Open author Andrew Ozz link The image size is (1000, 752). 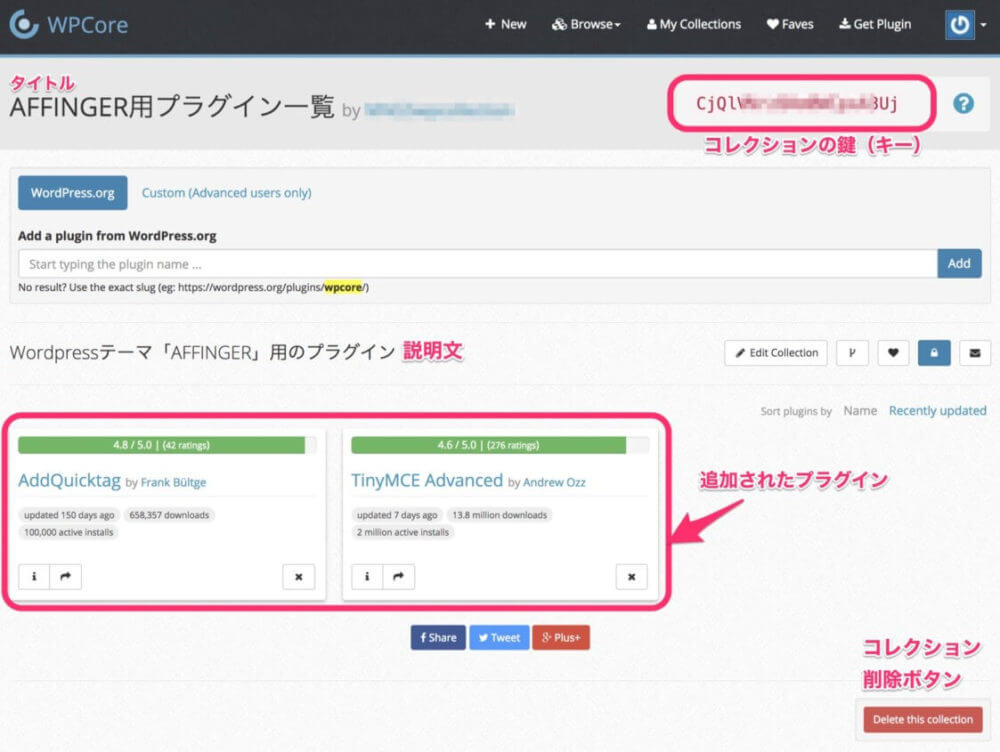pos(554,482)
